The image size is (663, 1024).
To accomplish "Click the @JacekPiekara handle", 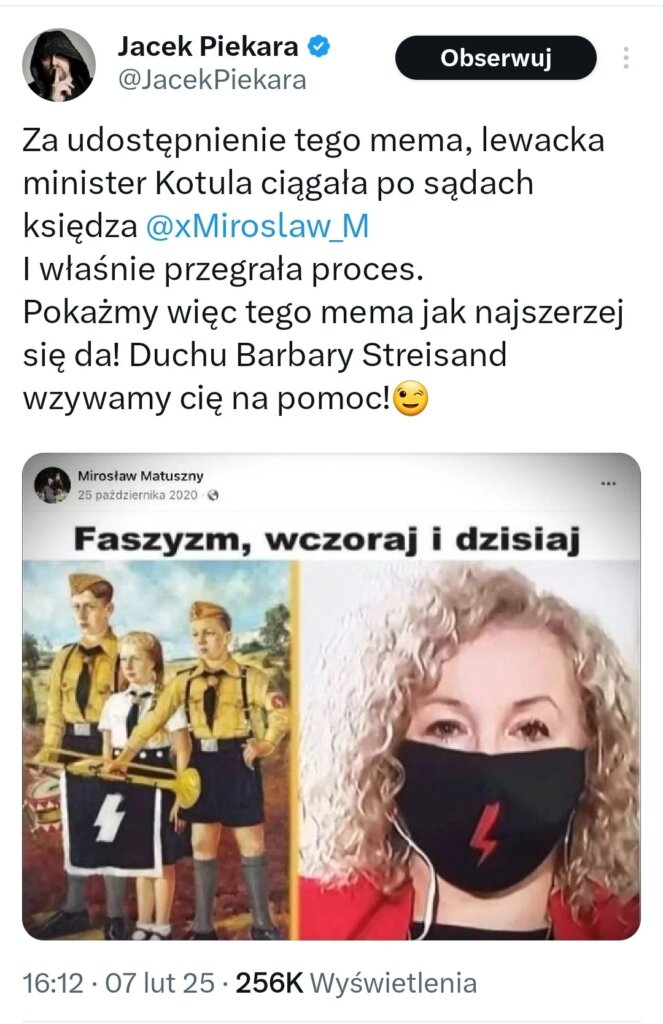I will click(x=212, y=80).
